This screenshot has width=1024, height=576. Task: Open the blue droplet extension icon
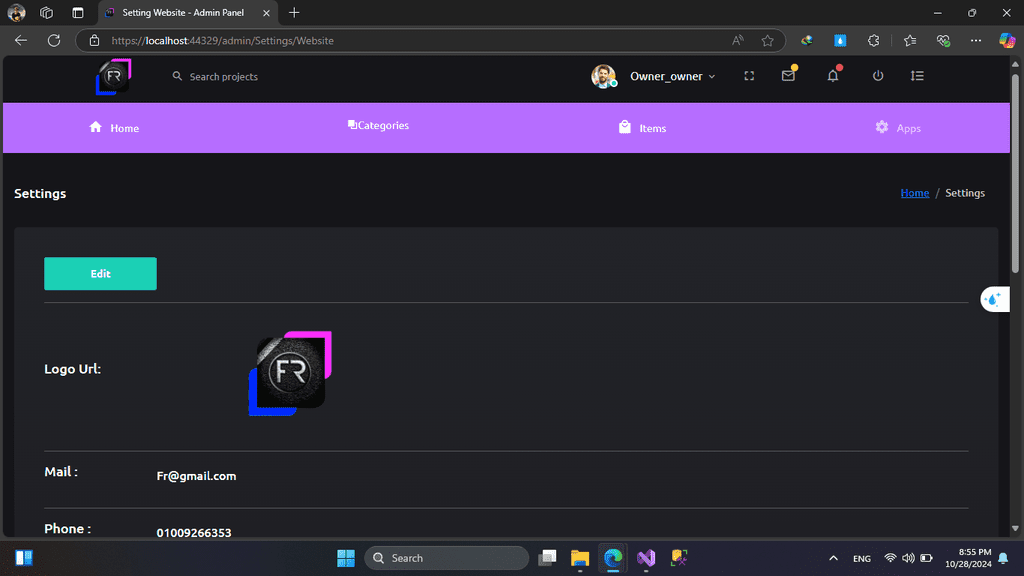pyautogui.click(x=840, y=40)
